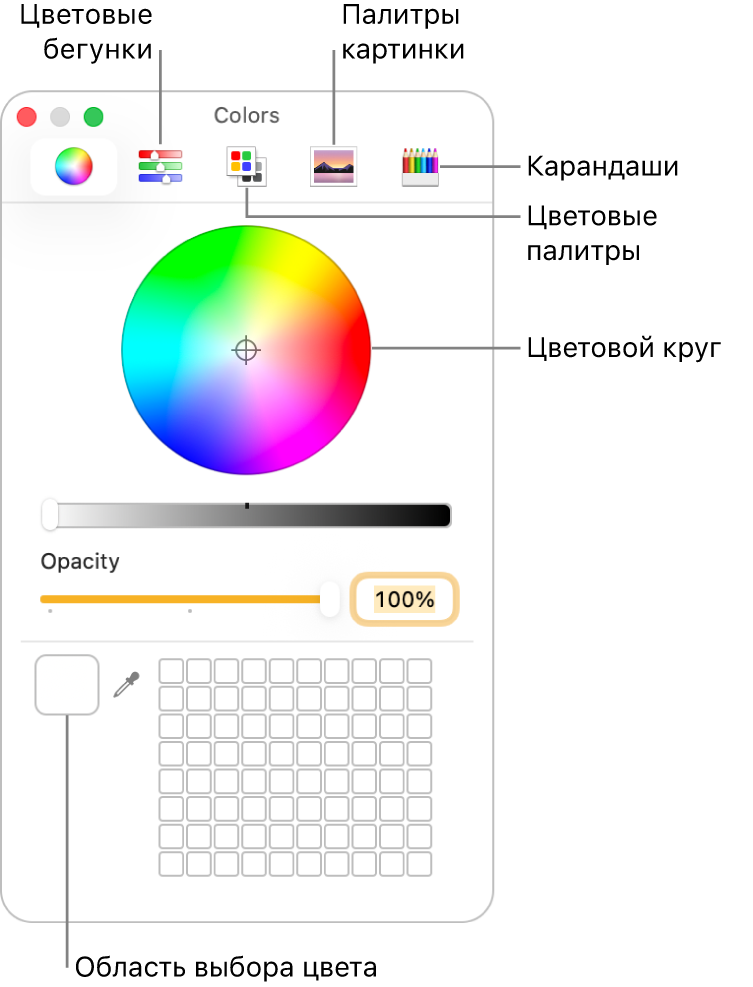Click the midpoint of the Opacity track
The image size is (753, 987).
click(x=185, y=599)
